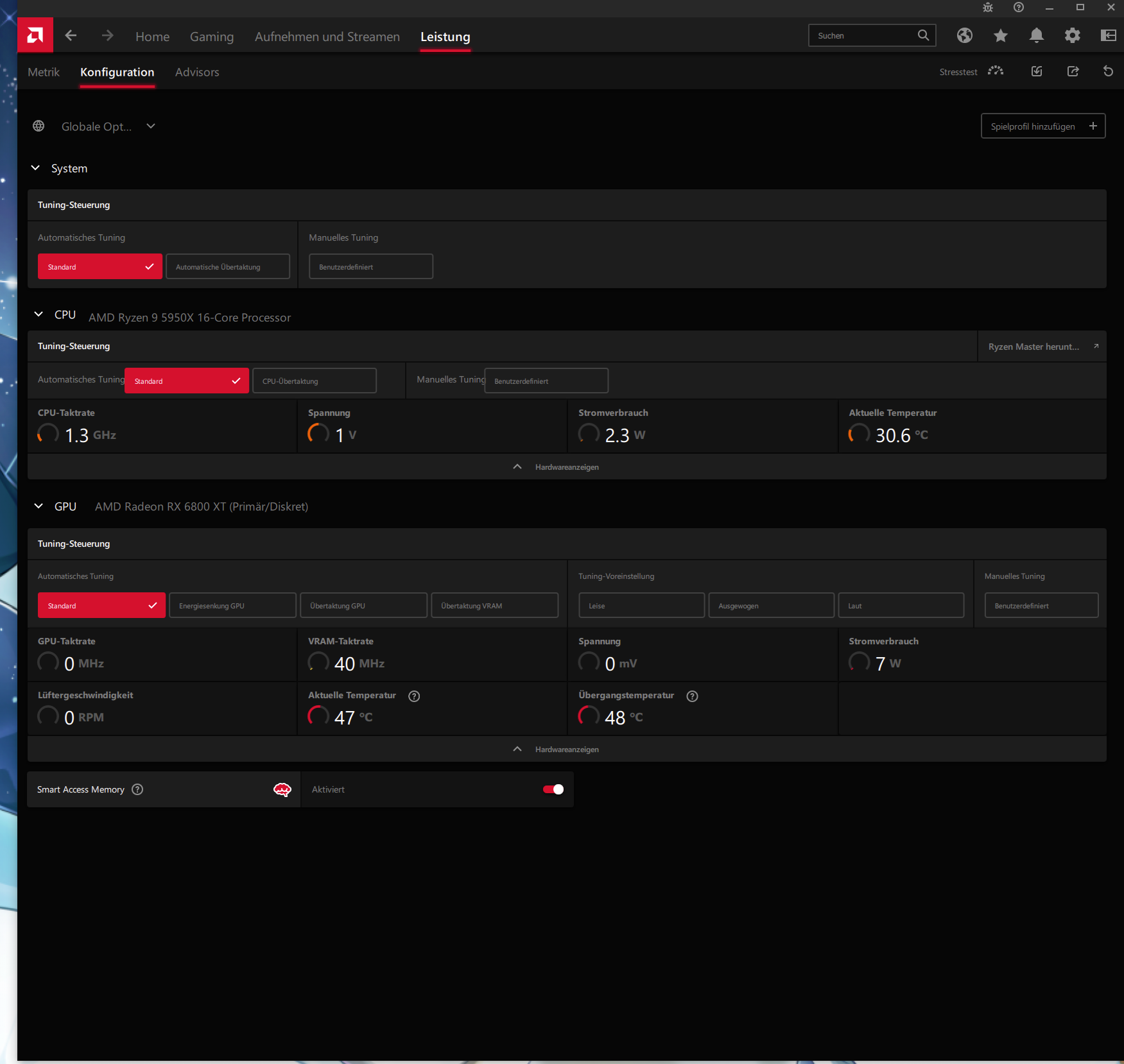Open the Gaming tab
This screenshot has height=1064, width=1124.
212,37
